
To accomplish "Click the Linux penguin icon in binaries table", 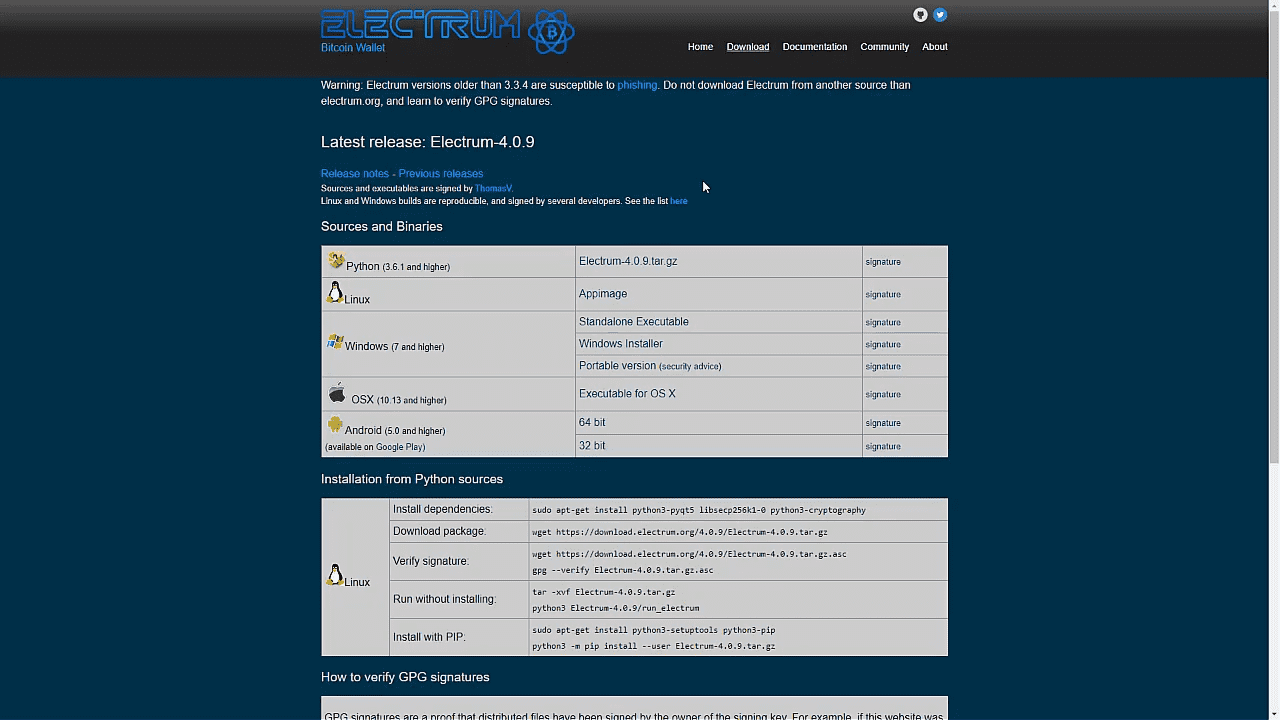I will tap(335, 292).
